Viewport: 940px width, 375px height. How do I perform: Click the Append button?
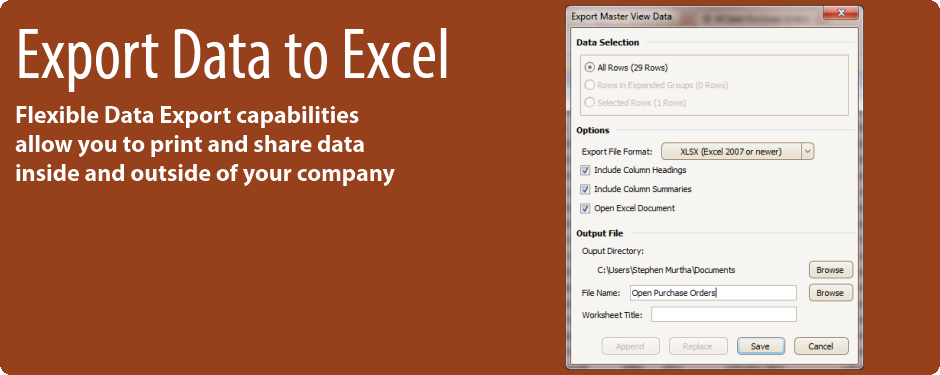click(630, 346)
